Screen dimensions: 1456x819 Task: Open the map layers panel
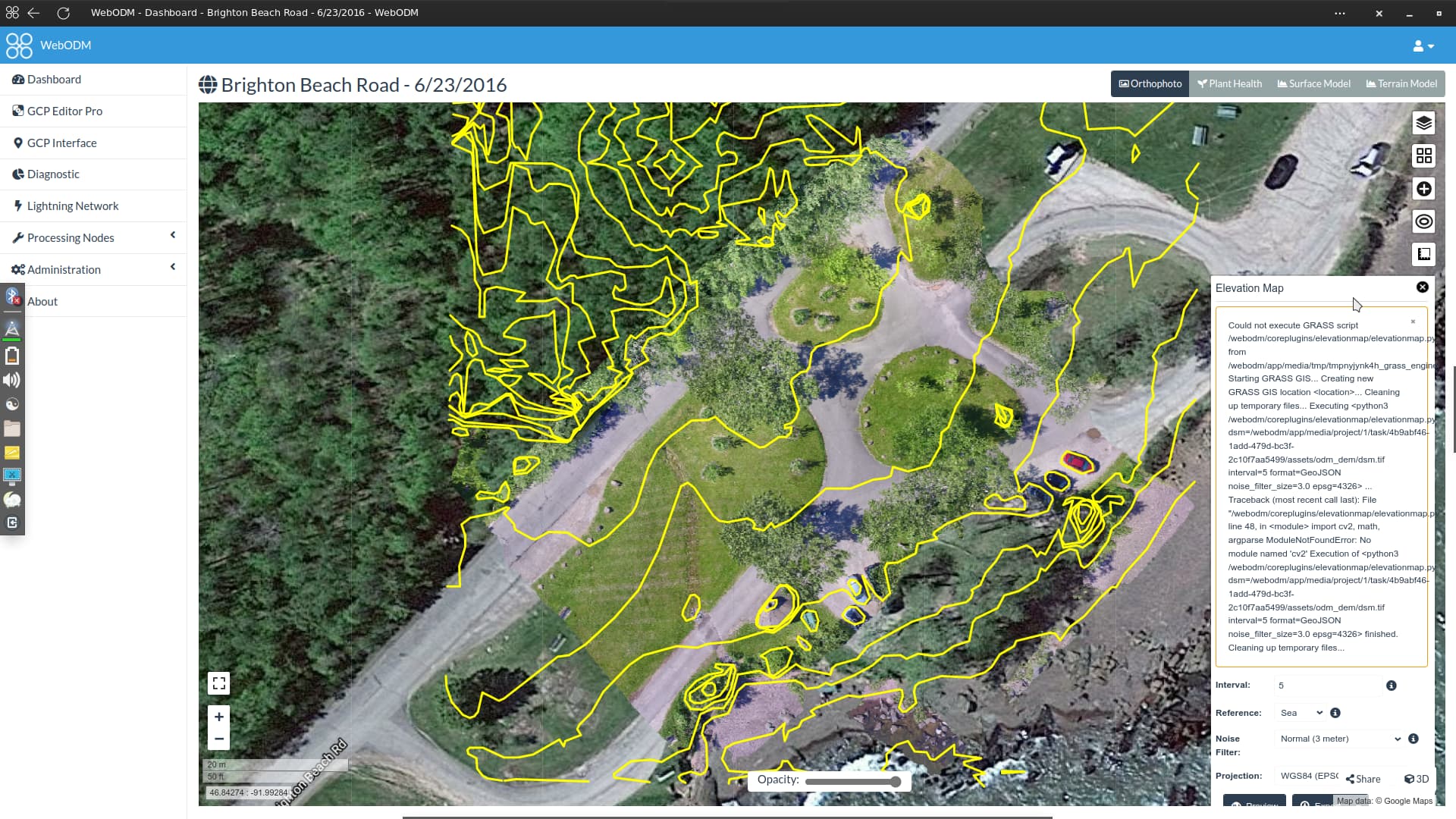pos(1423,123)
